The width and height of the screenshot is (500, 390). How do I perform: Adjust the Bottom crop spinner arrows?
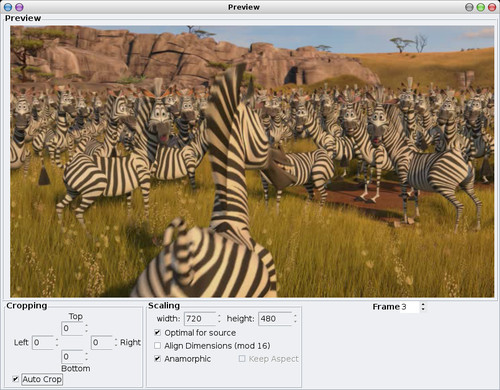[86, 356]
